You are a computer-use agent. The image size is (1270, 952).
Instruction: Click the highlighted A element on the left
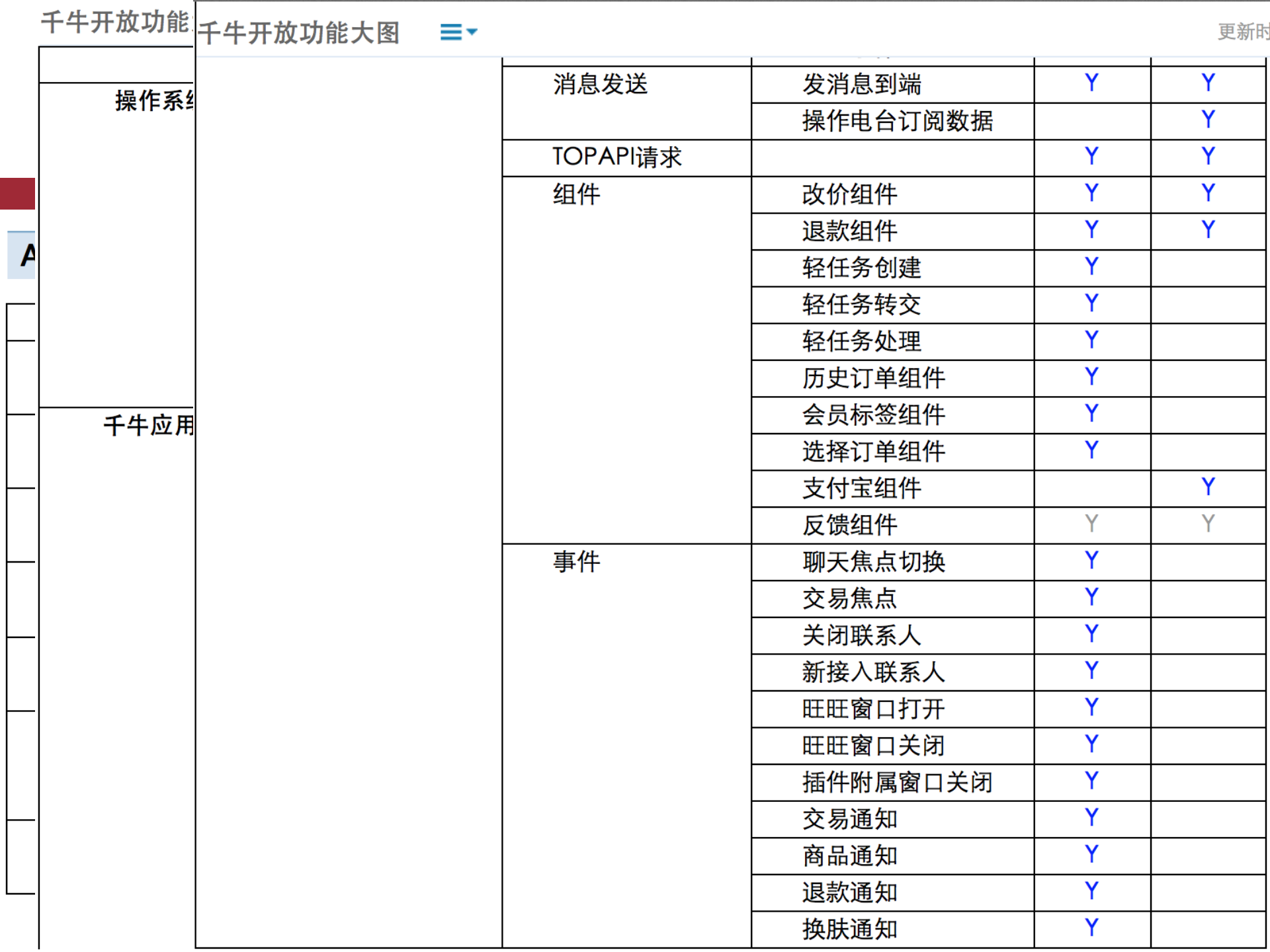[25, 255]
